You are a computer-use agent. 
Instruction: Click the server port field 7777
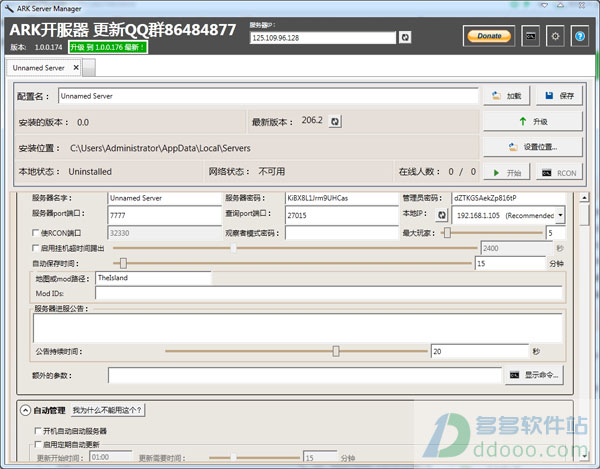point(165,215)
